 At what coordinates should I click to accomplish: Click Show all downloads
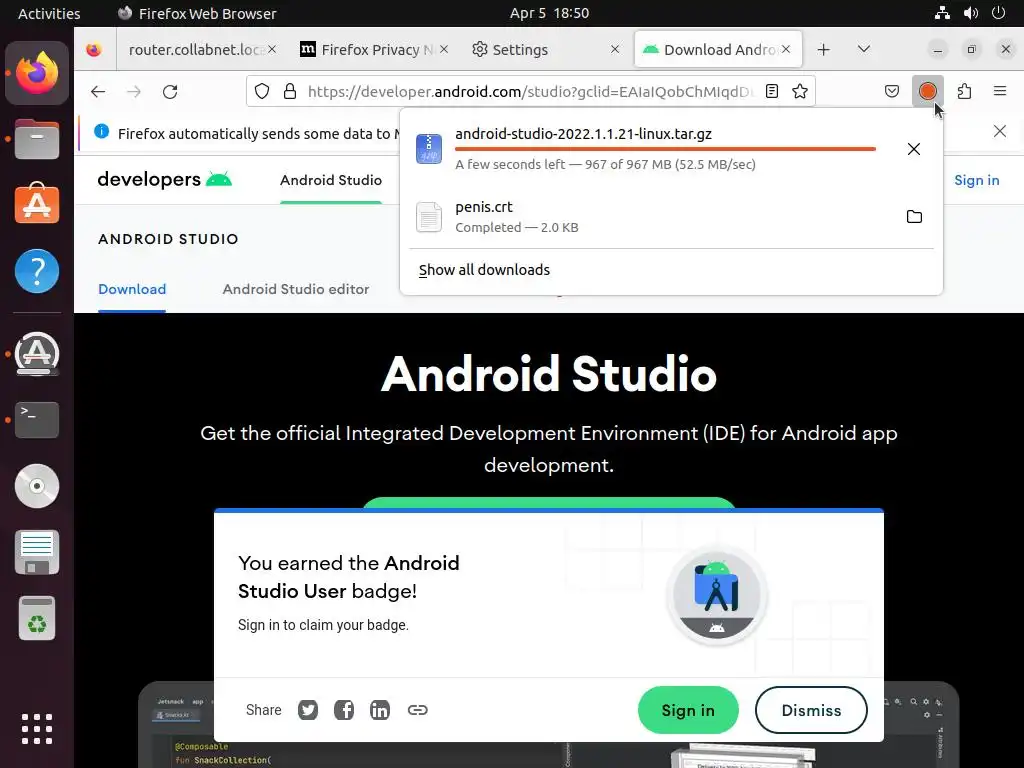click(x=484, y=270)
